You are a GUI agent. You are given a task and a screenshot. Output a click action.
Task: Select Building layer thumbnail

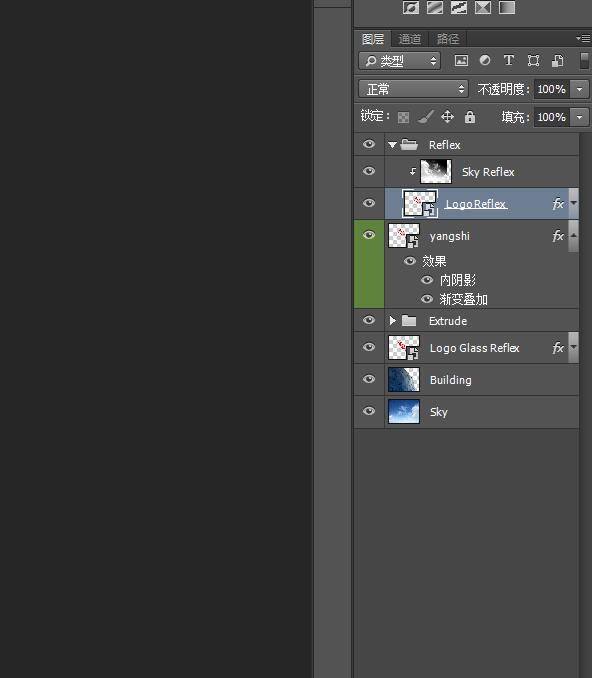click(404, 380)
